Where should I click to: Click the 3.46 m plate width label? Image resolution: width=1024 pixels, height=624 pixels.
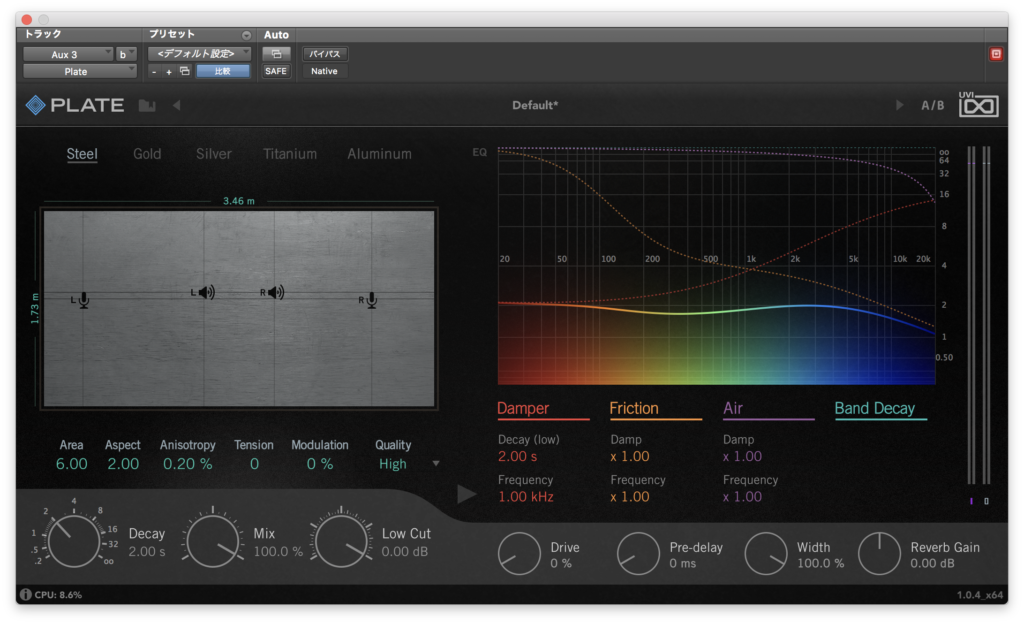point(238,201)
